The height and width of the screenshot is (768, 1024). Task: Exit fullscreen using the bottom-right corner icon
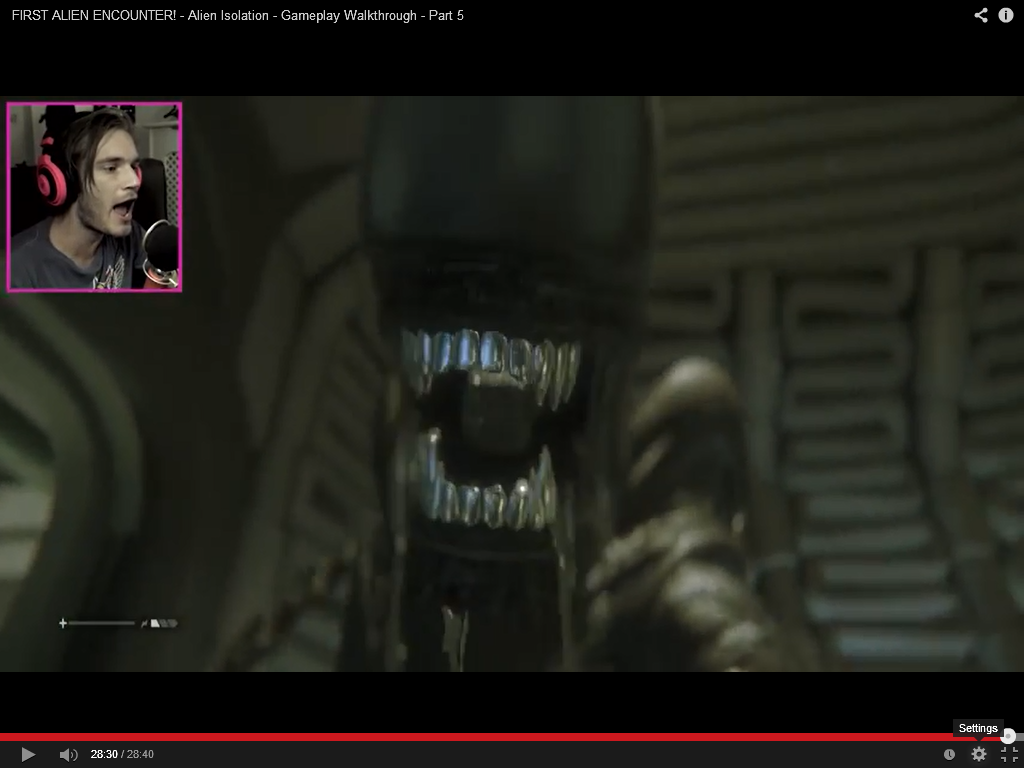click(1009, 755)
